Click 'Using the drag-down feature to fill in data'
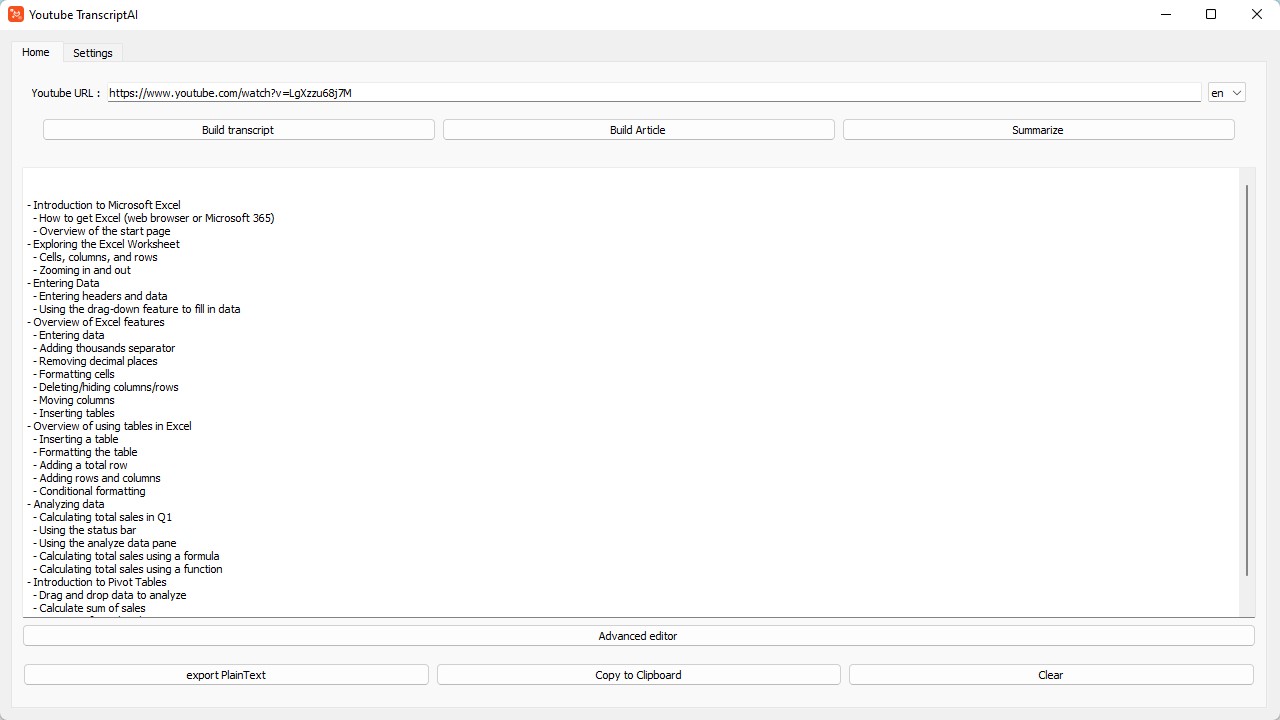The width and height of the screenshot is (1280, 720). (x=139, y=309)
